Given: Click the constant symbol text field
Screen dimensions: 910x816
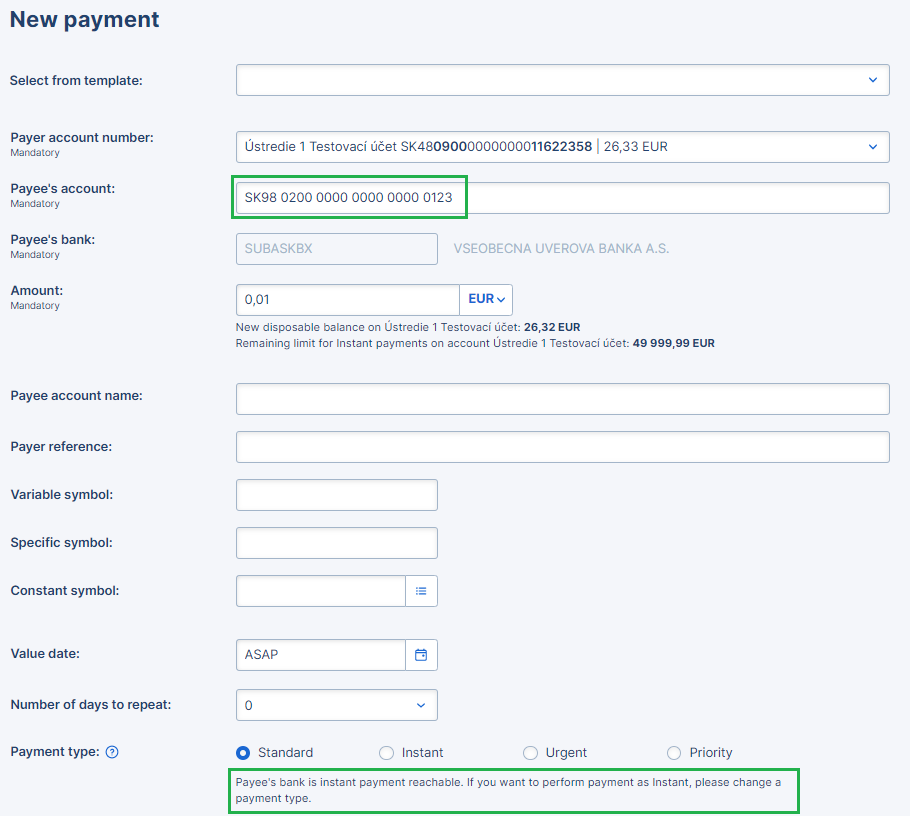Looking at the screenshot, I should point(320,591).
